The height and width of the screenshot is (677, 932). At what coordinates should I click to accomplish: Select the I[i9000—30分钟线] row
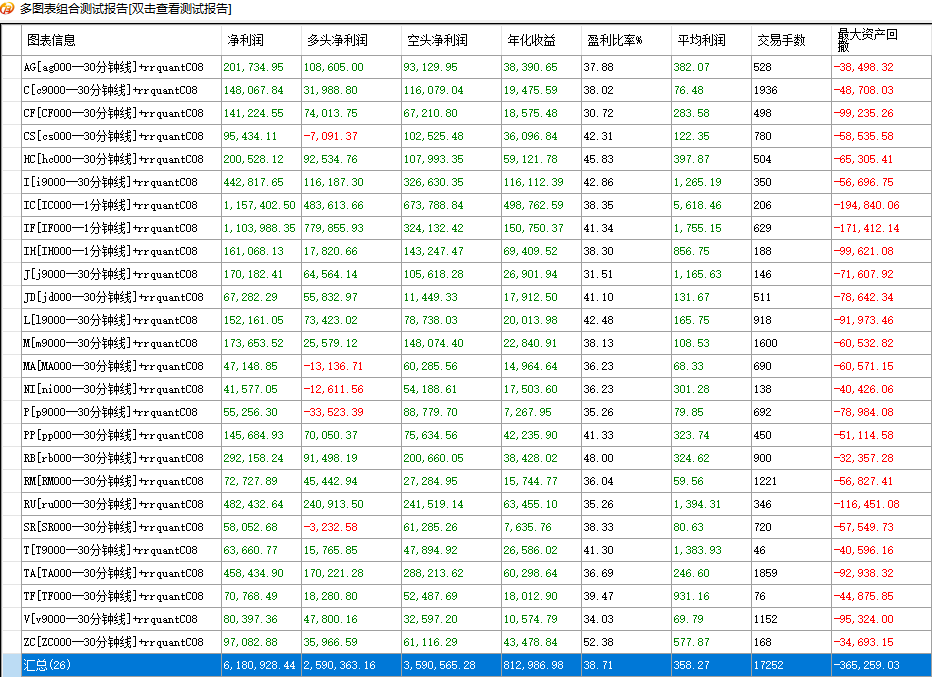466,182
